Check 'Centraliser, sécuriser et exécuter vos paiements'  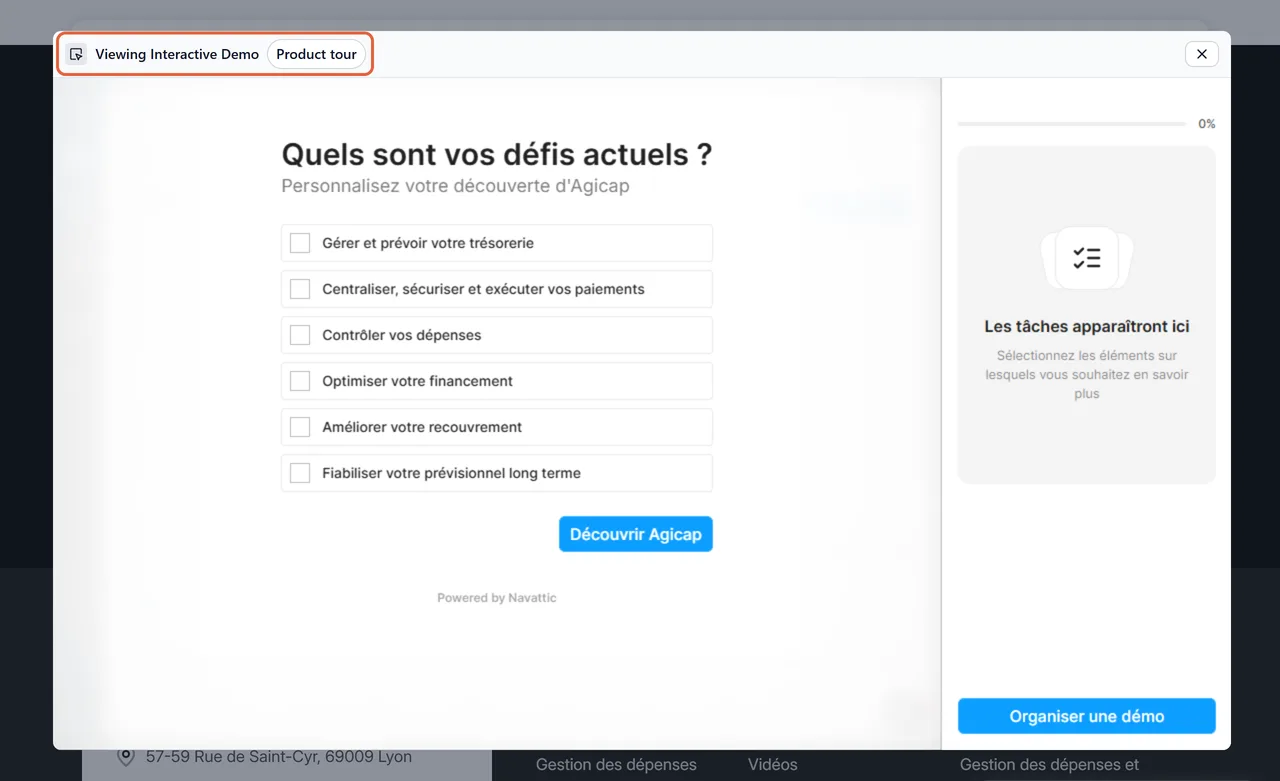pos(300,289)
